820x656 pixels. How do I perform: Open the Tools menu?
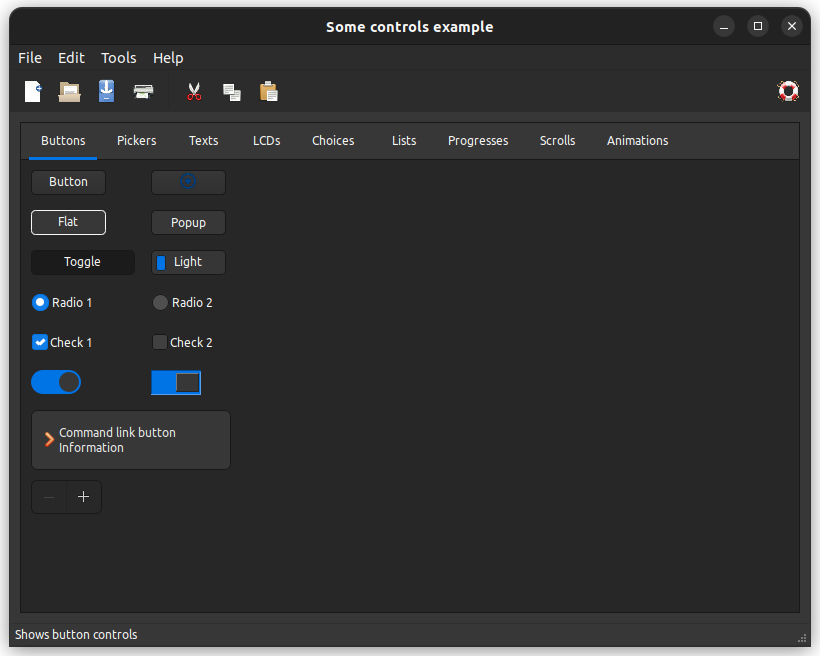(x=118, y=58)
